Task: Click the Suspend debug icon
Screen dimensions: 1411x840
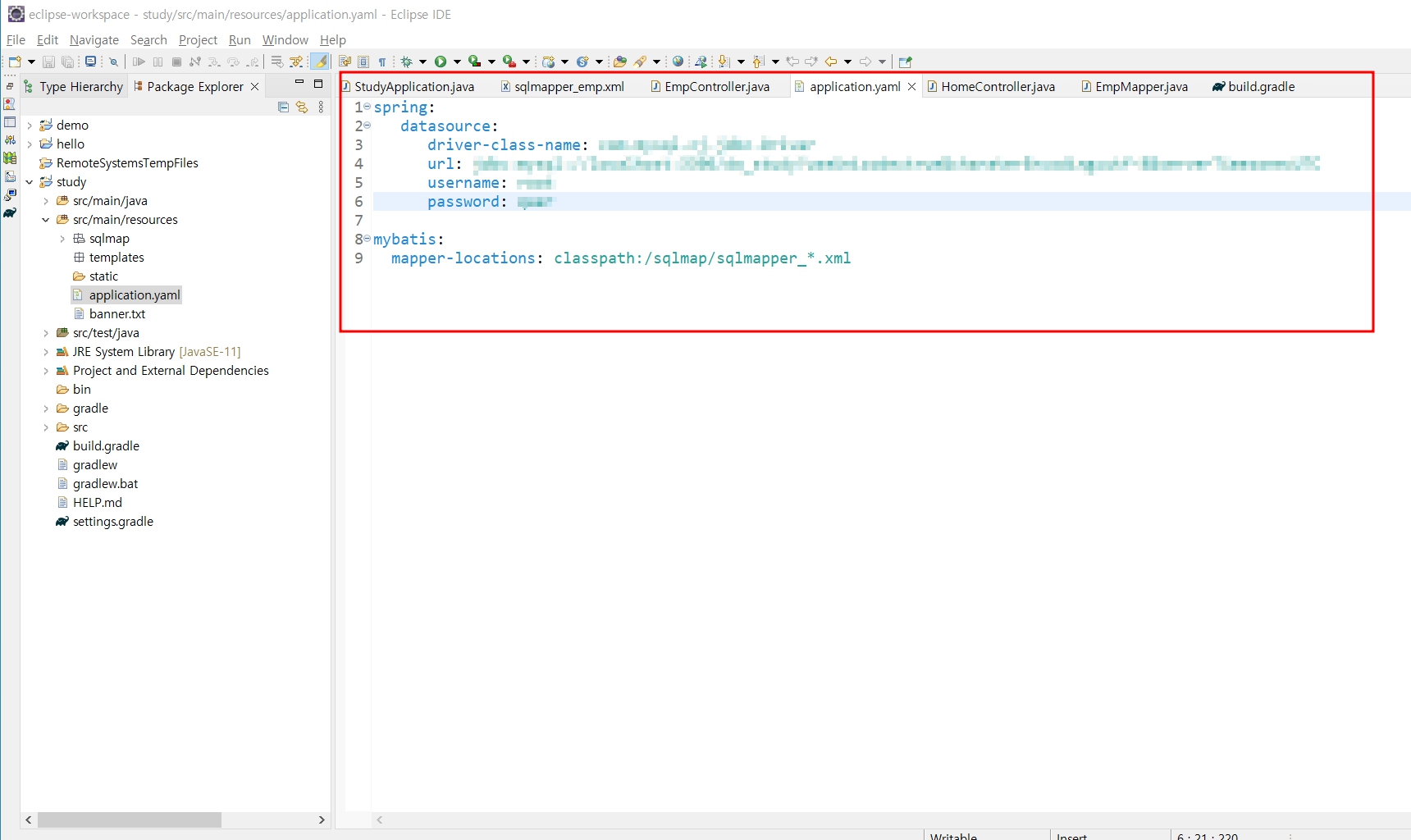Action: click(x=158, y=62)
